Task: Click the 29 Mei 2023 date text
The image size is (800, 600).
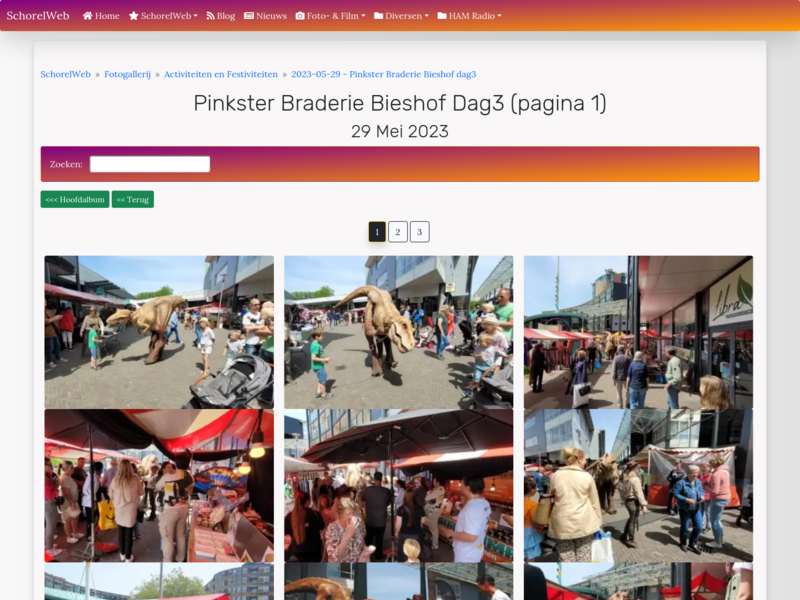Action: click(x=400, y=132)
